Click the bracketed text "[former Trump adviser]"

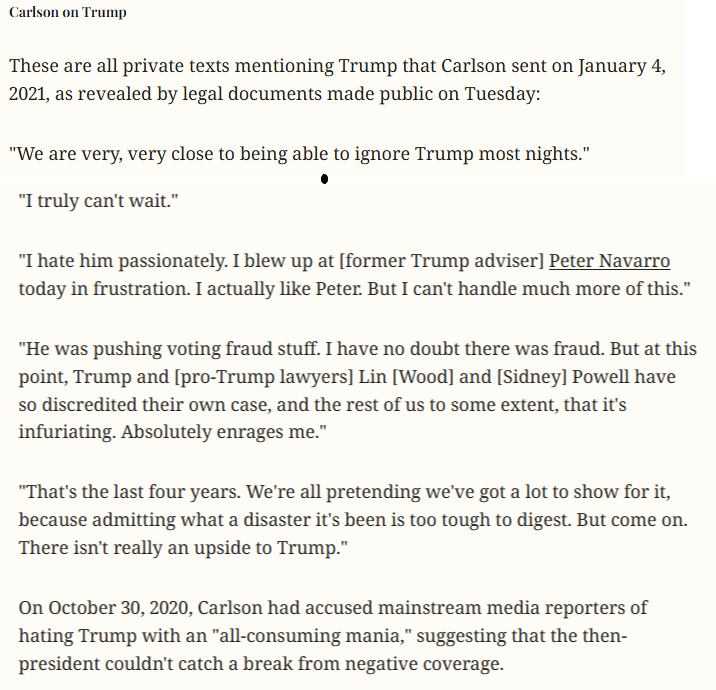(442, 261)
